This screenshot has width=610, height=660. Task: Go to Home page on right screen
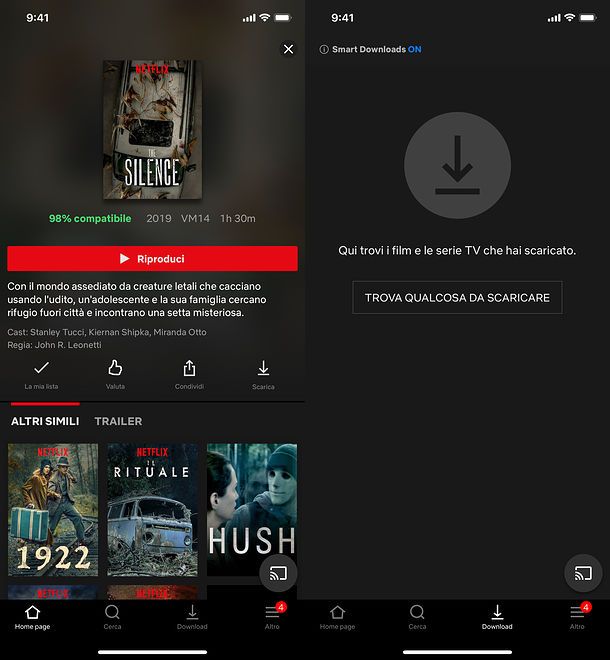click(x=337, y=617)
